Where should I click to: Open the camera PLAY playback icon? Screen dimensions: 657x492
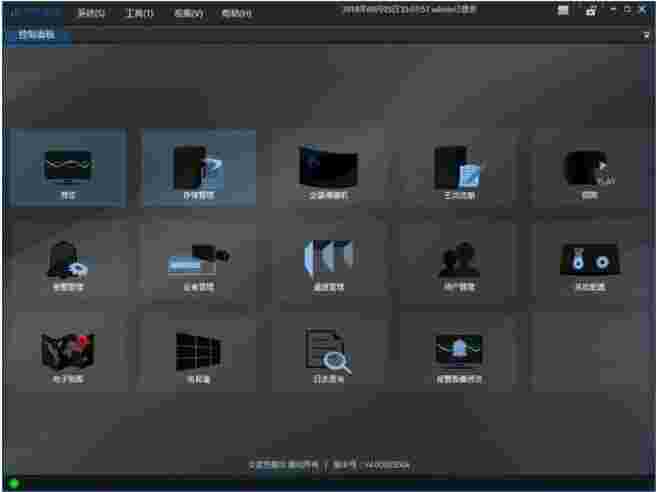pyautogui.click(x=590, y=168)
